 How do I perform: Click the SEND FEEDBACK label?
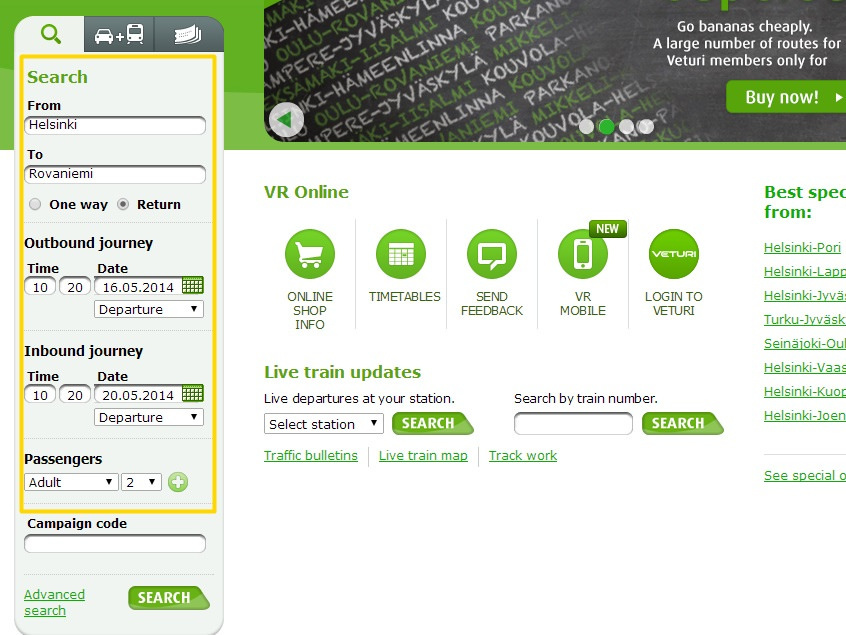tap(492, 304)
